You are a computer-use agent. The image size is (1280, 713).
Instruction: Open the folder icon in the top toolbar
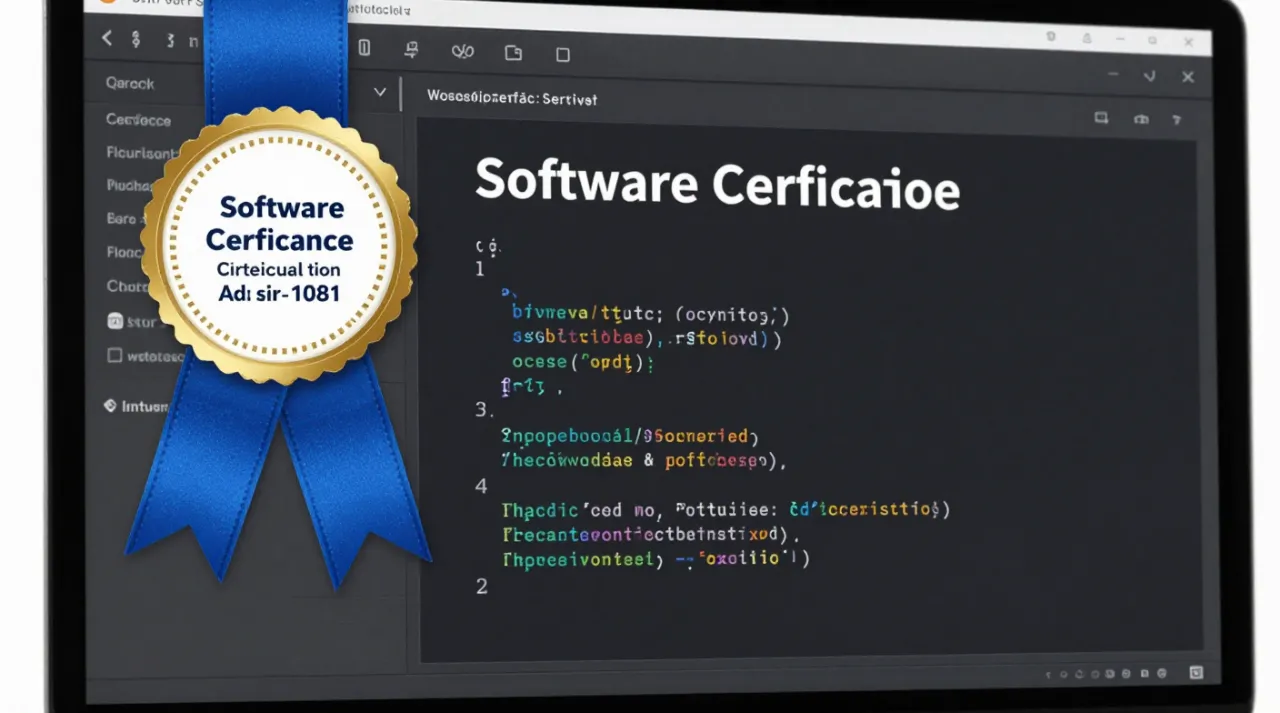point(514,53)
